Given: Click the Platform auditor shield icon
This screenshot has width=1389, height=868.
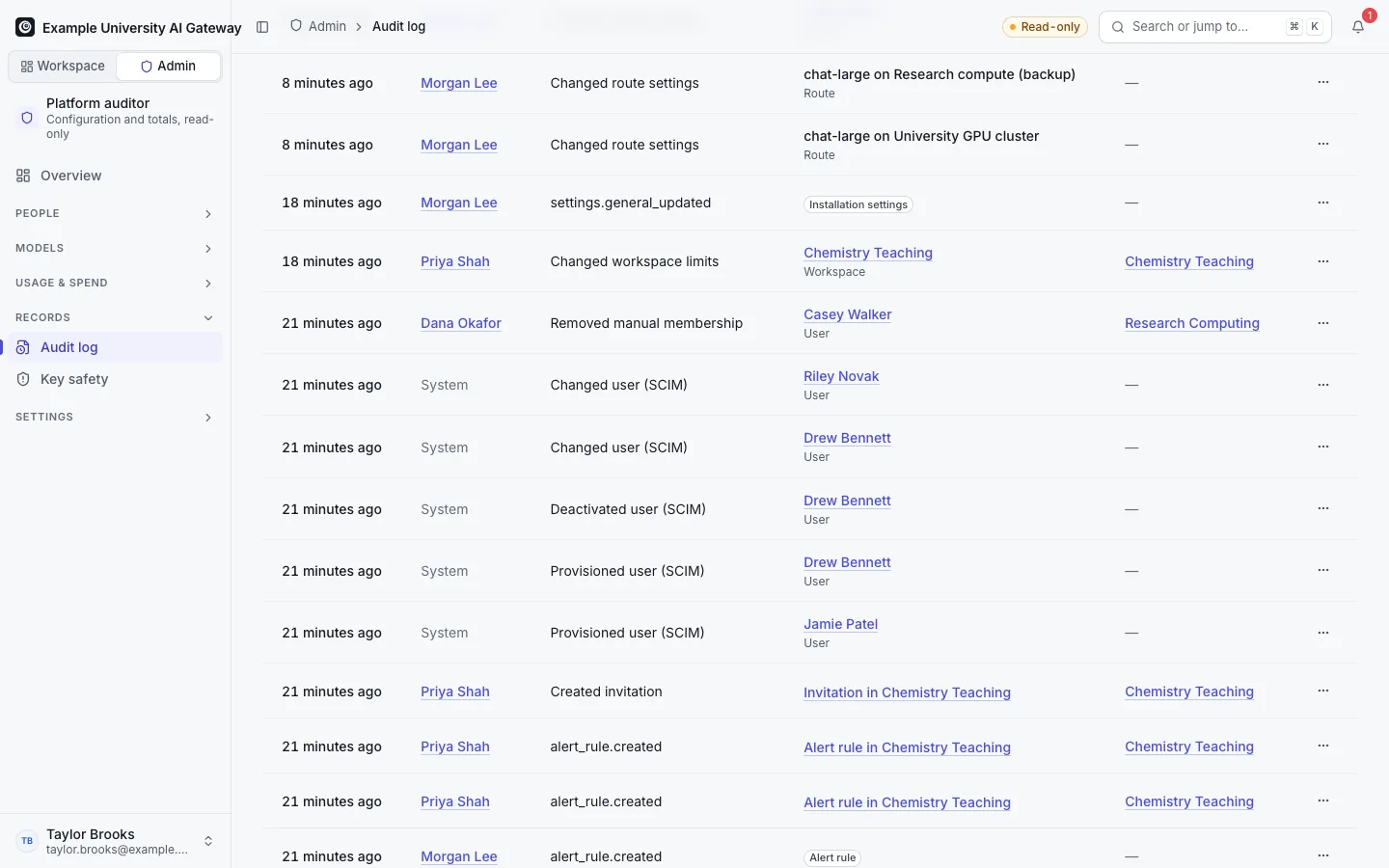Looking at the screenshot, I should 27,118.
